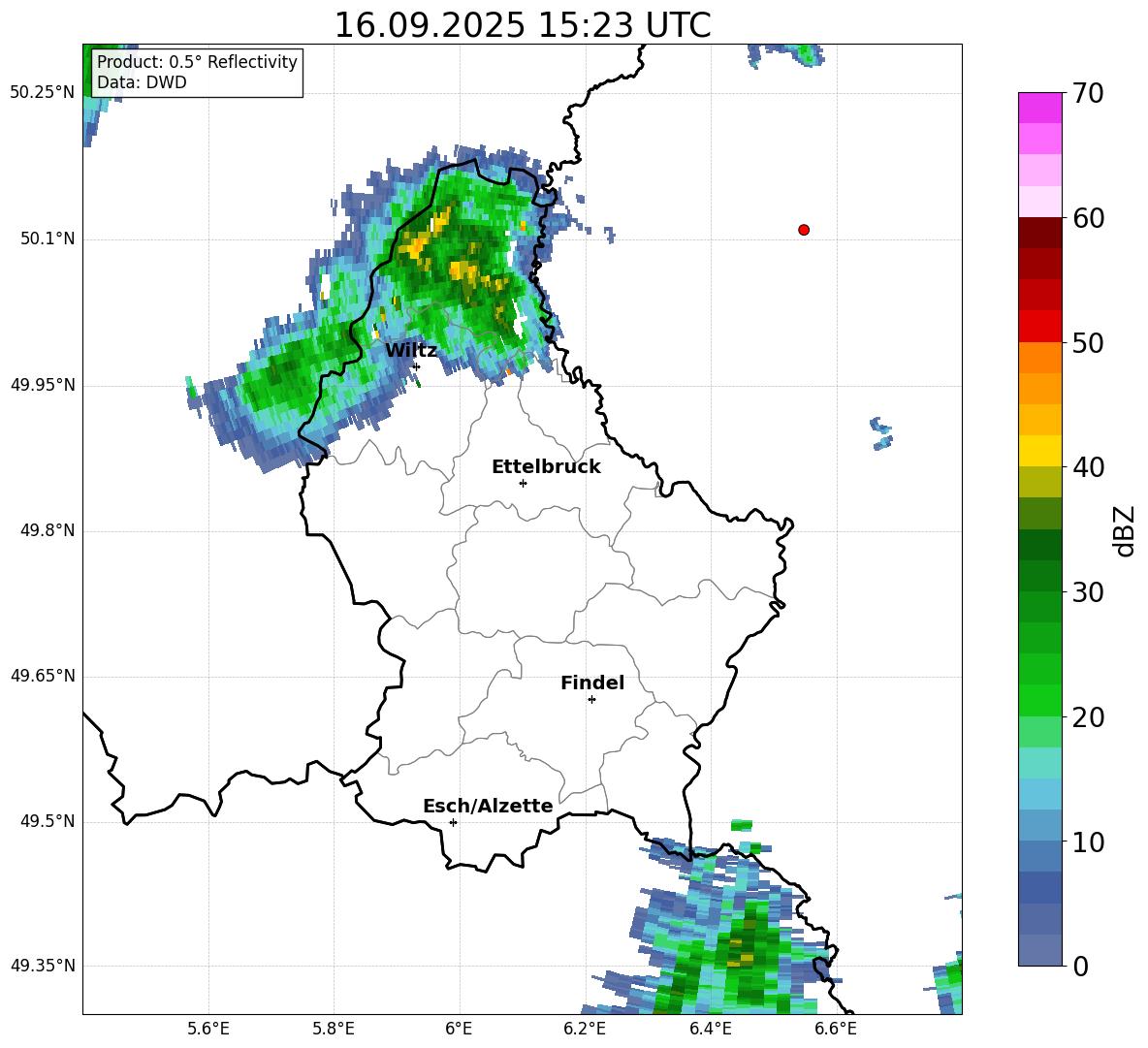The image size is (1148, 1048).
Task: Click the colorbar tick label 30
Action: click(x=1087, y=592)
